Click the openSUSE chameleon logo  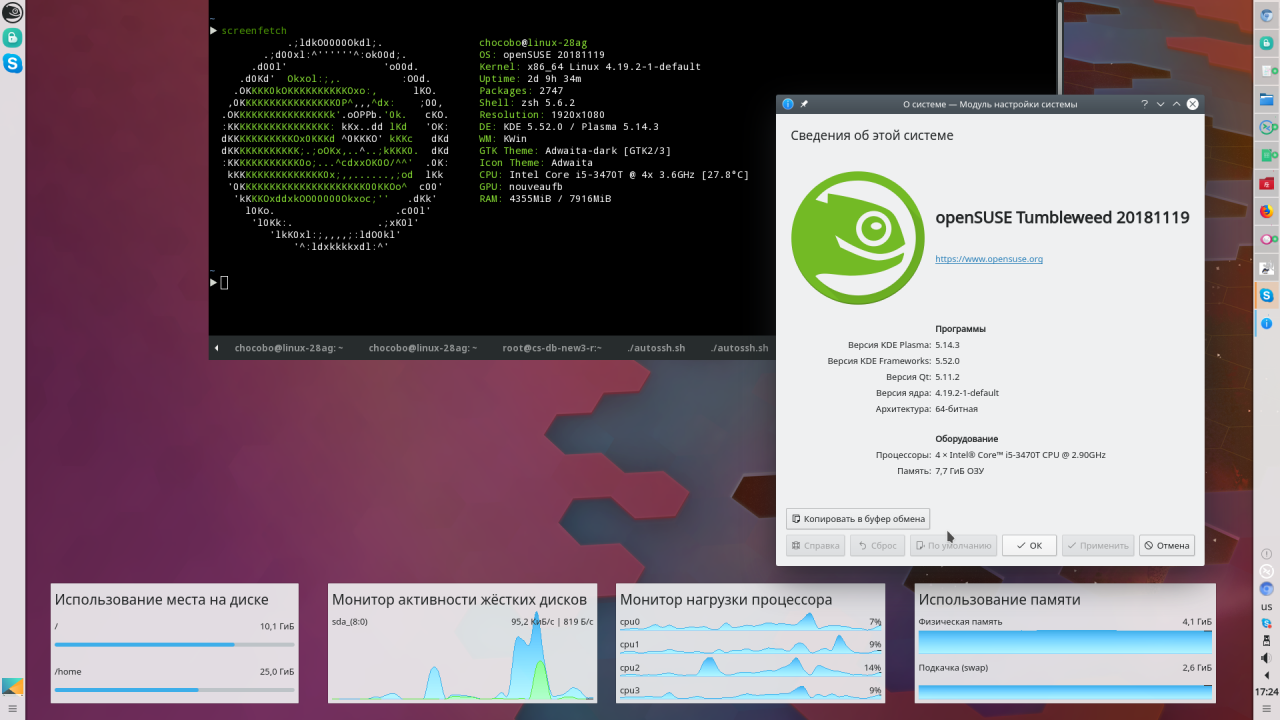click(x=856, y=238)
